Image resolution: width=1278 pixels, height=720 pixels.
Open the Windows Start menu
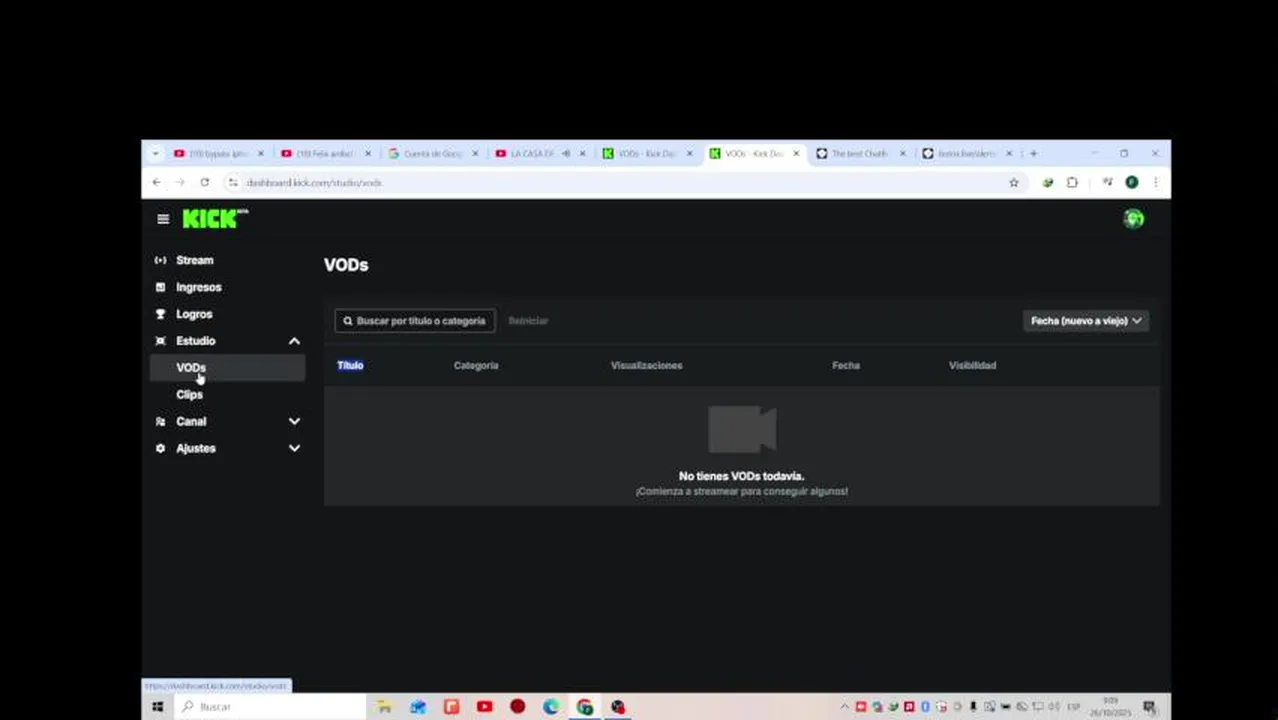pyautogui.click(x=157, y=707)
